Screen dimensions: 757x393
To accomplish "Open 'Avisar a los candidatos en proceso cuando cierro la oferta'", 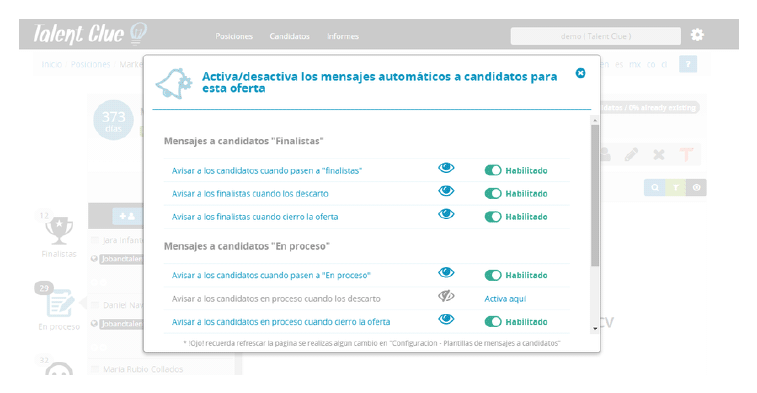I will click(281, 322).
